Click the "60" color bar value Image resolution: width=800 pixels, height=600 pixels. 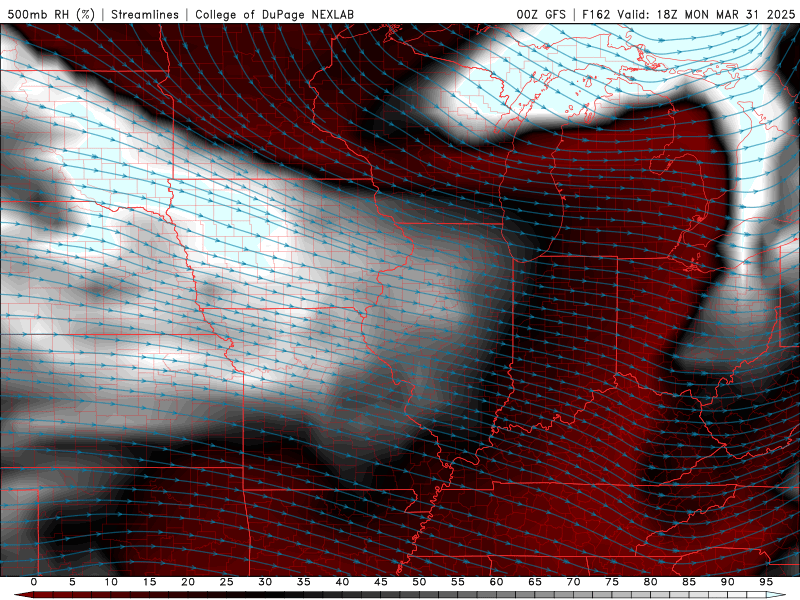[496, 582]
